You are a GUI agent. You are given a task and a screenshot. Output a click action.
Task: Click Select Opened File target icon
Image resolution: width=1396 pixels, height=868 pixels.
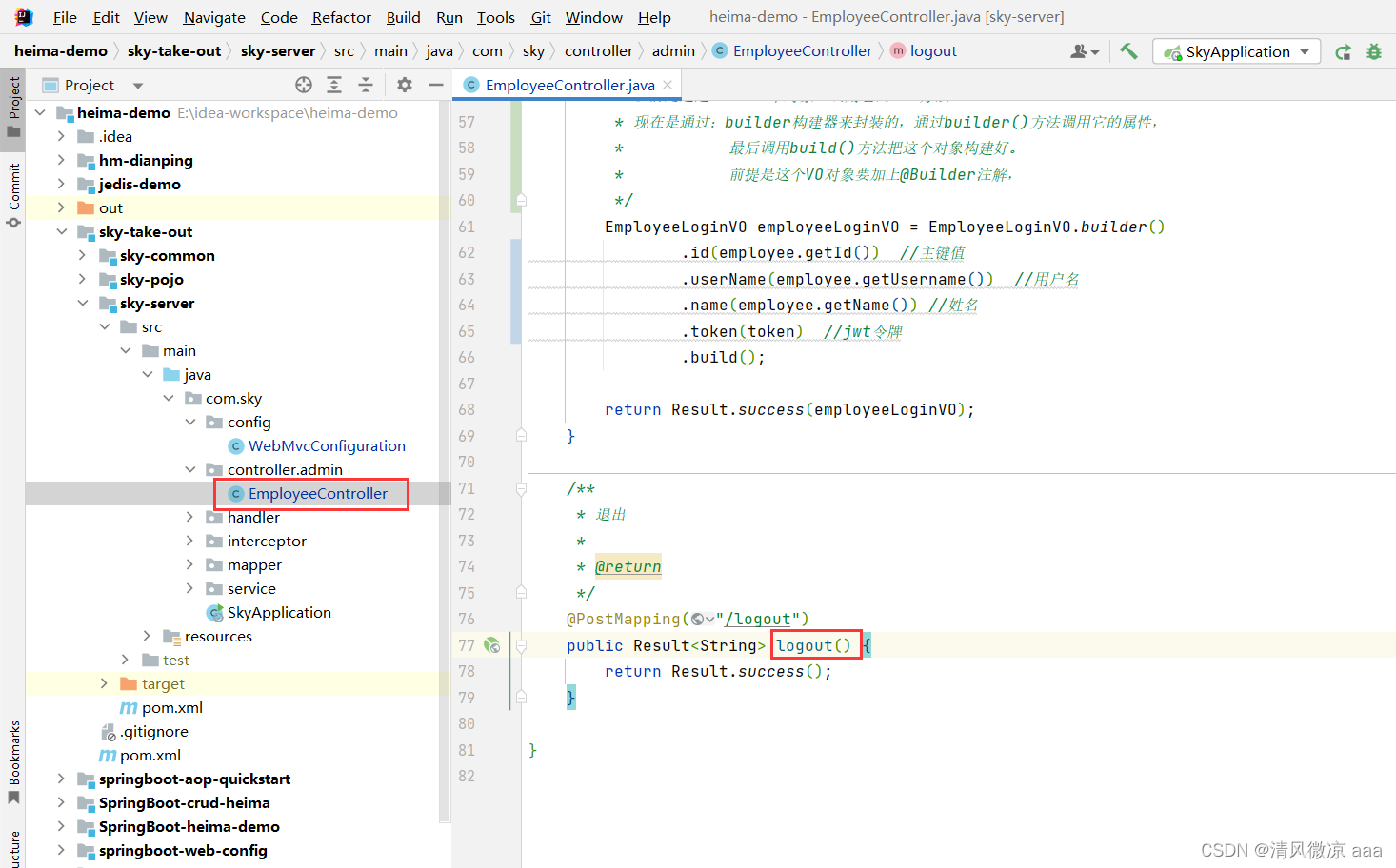click(x=304, y=85)
